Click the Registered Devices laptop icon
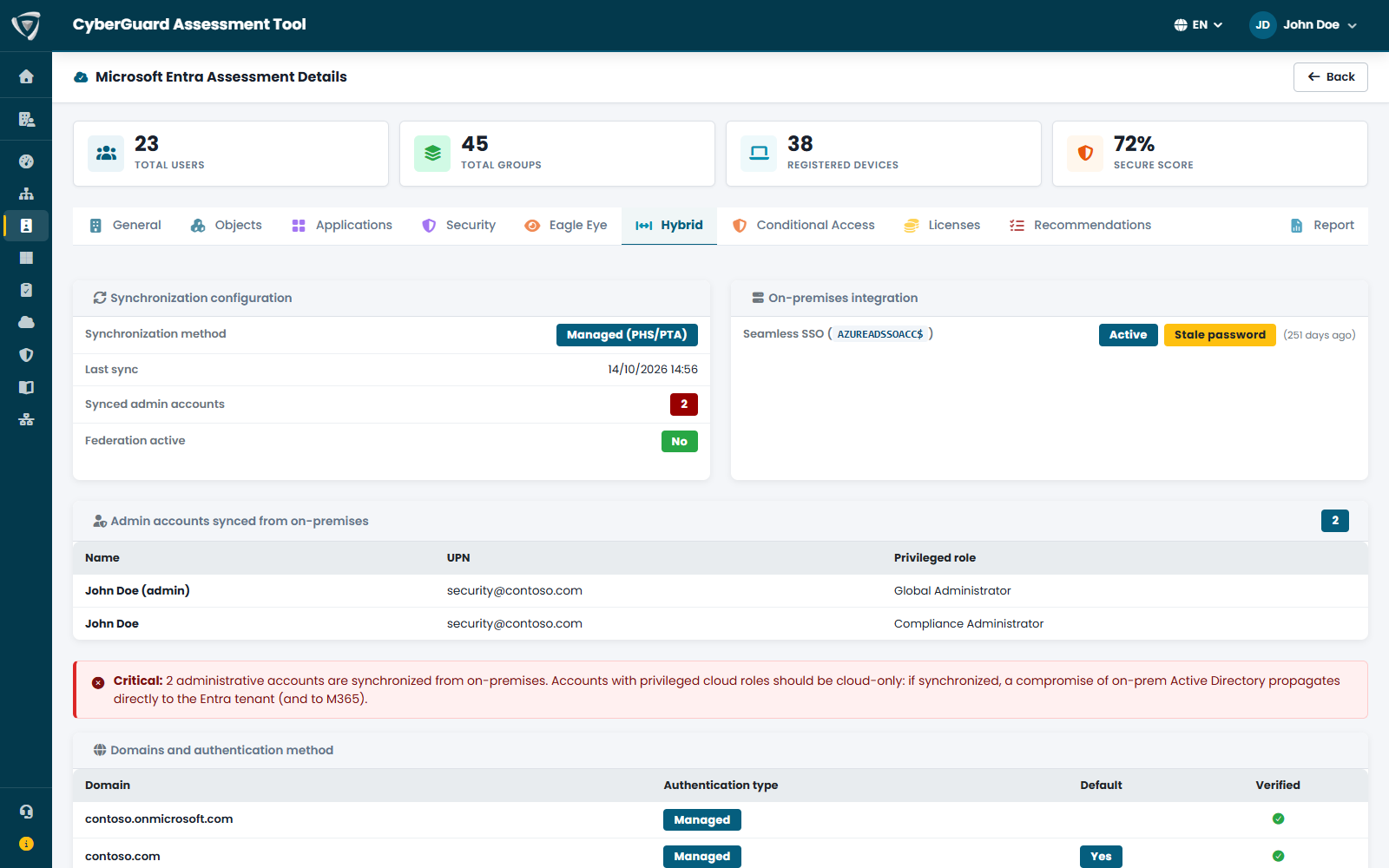Viewport: 1389px width, 868px height. tap(759, 154)
